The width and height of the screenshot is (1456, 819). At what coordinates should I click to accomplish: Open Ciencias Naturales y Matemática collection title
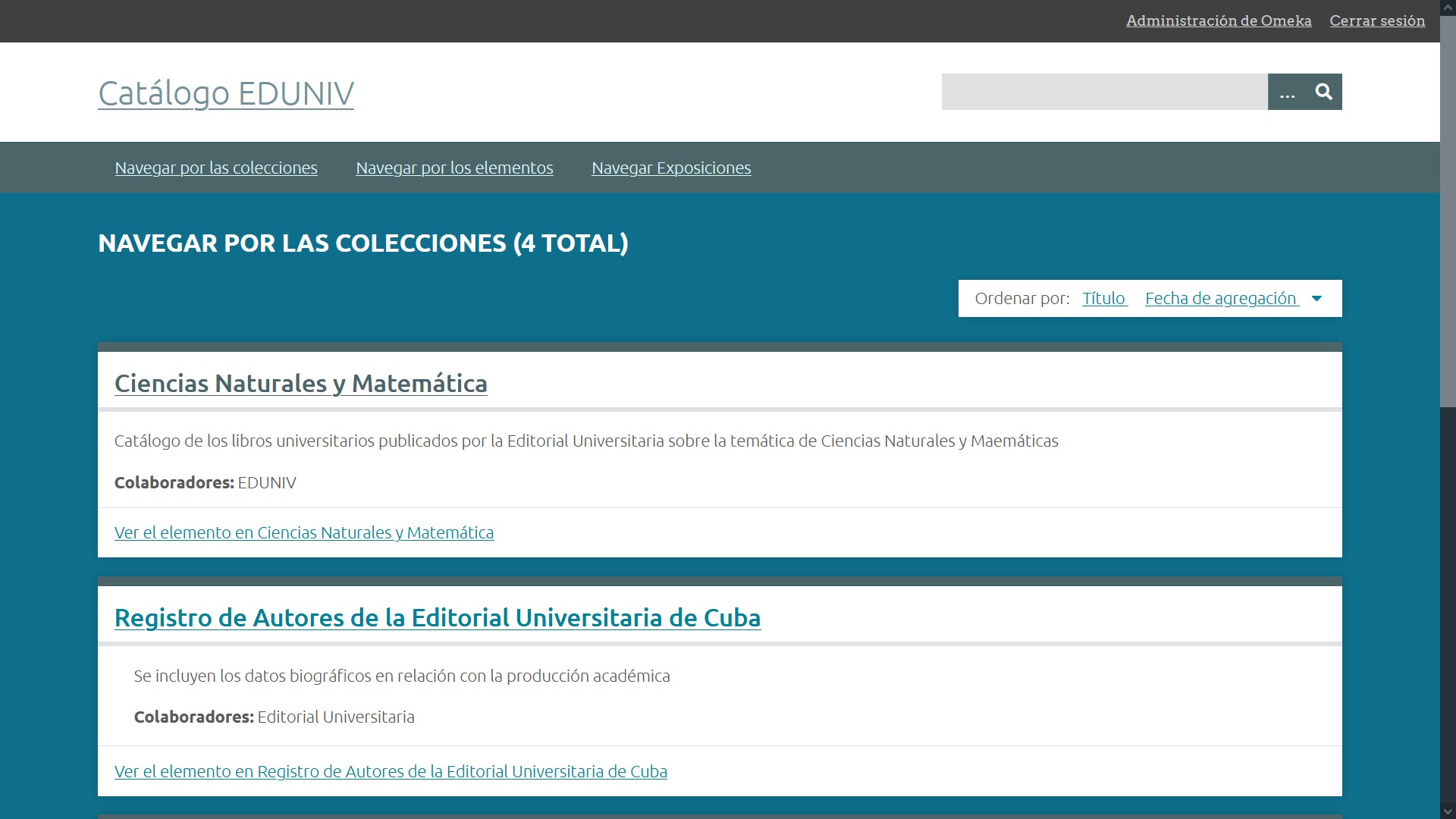[300, 384]
